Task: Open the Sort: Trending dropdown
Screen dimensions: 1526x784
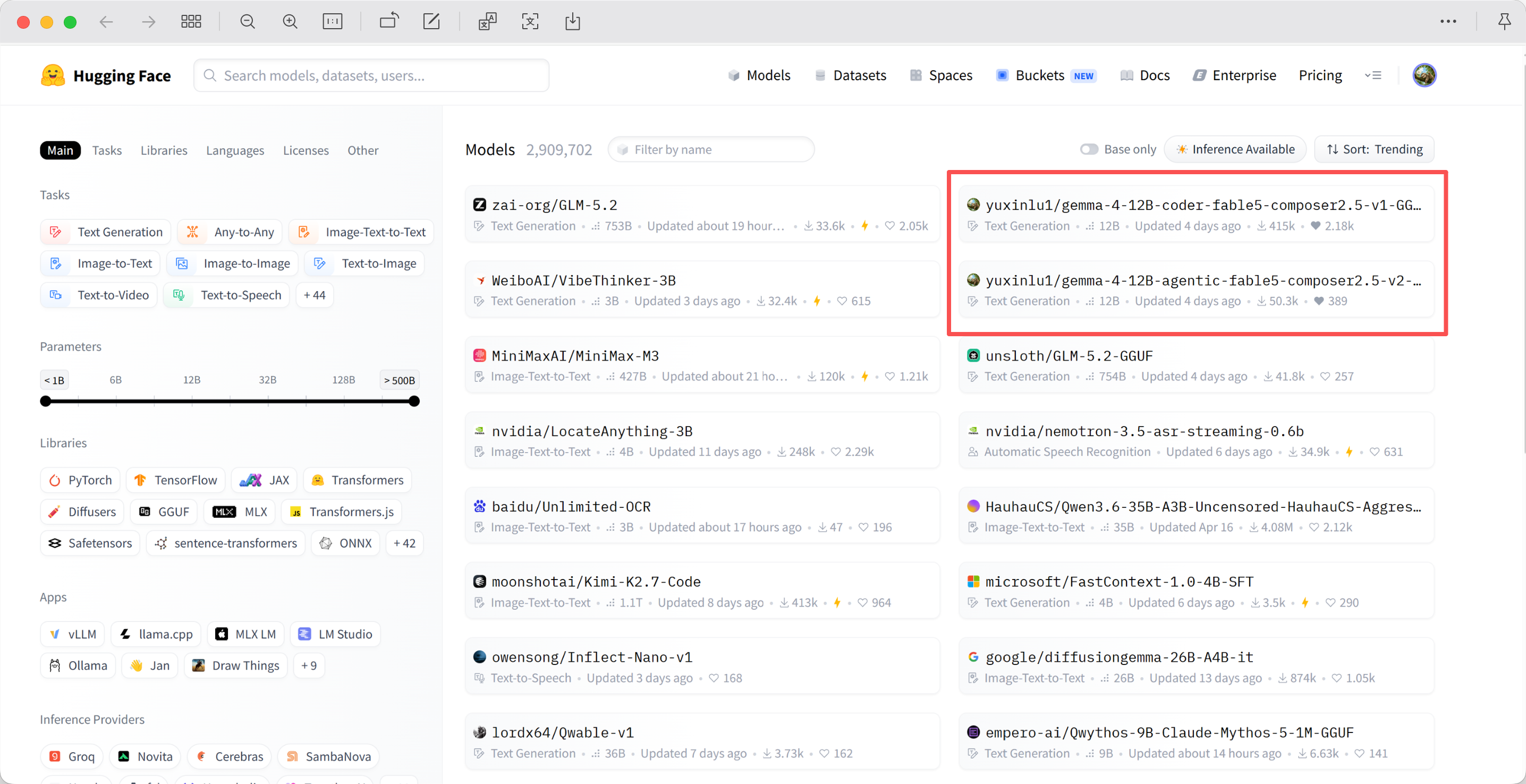Action: point(1375,149)
